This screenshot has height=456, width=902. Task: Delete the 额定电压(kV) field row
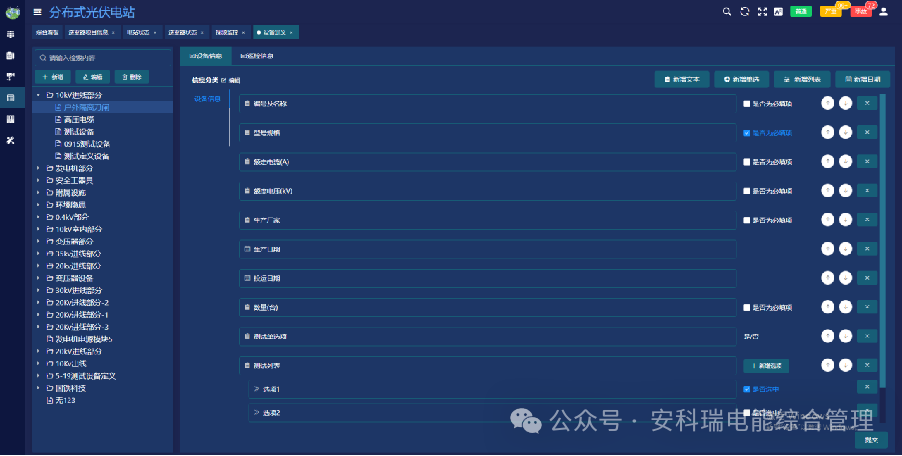click(867, 190)
